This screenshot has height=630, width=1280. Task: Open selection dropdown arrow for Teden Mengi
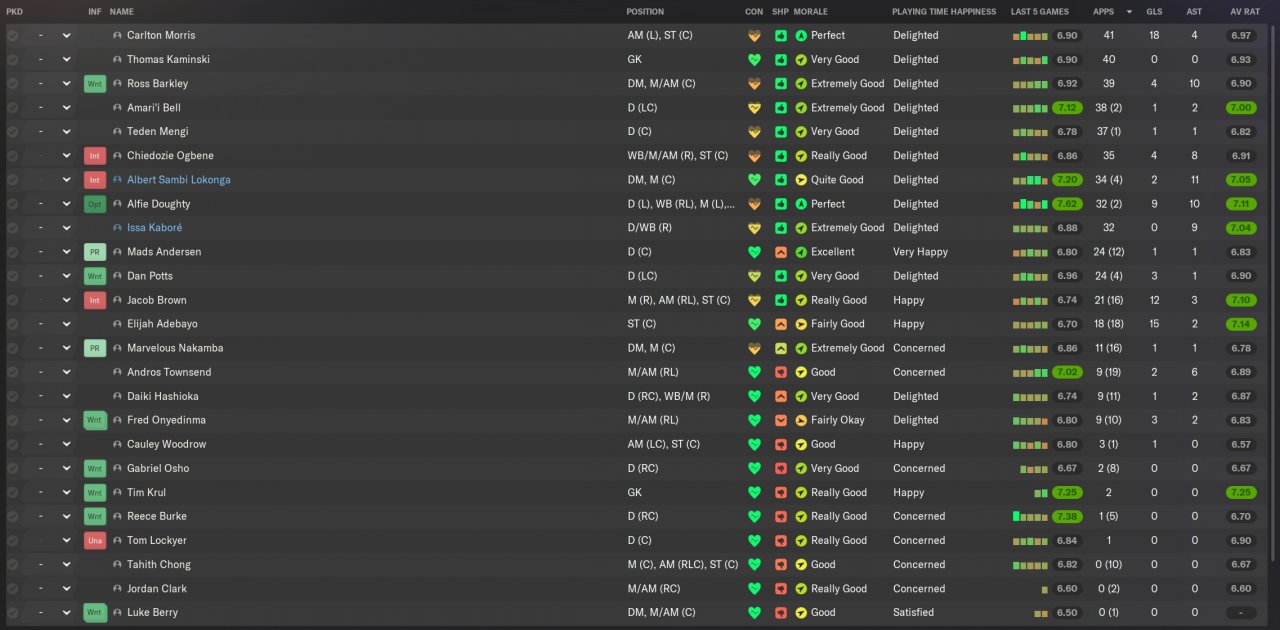click(x=67, y=132)
